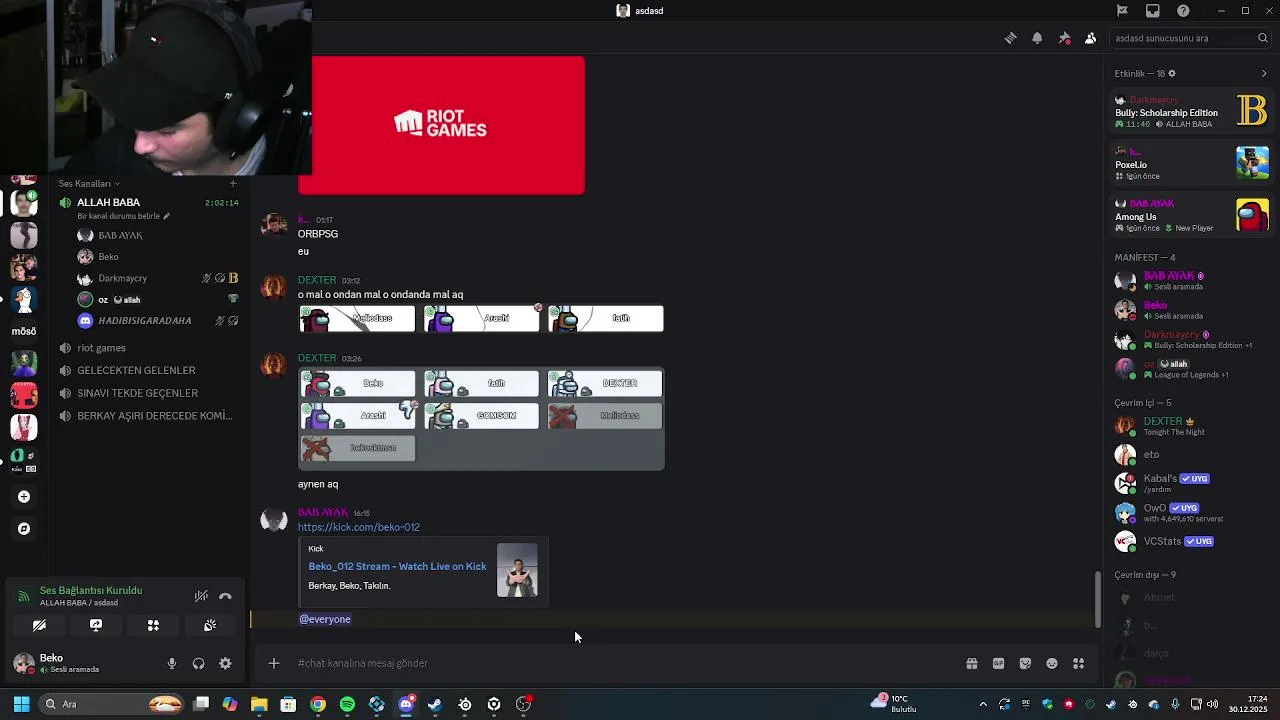Select VCStats bot in members list
Image resolution: width=1280 pixels, height=720 pixels.
(x=1191, y=541)
